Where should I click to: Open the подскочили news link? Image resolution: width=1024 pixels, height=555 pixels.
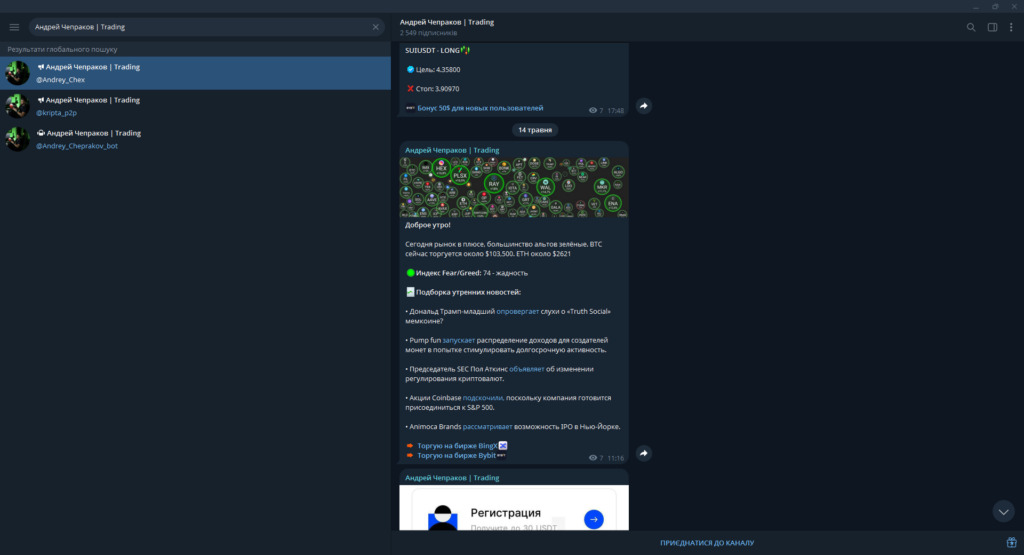click(x=483, y=398)
